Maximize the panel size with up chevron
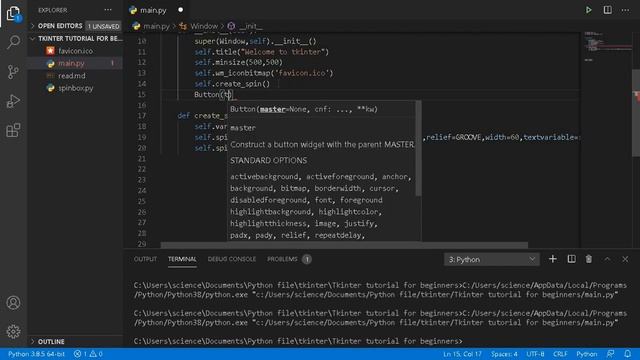Viewport: 640px width, 360px height. 607,259
